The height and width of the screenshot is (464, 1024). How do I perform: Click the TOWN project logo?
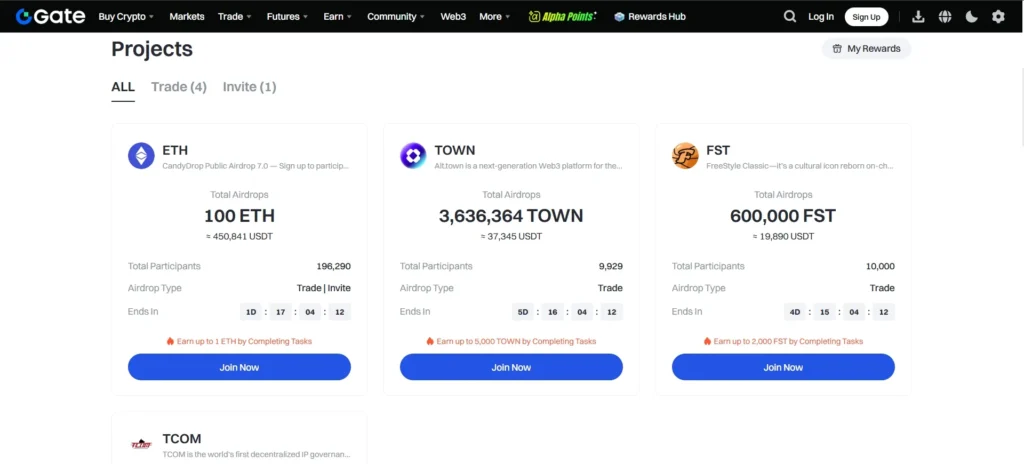[x=413, y=156]
